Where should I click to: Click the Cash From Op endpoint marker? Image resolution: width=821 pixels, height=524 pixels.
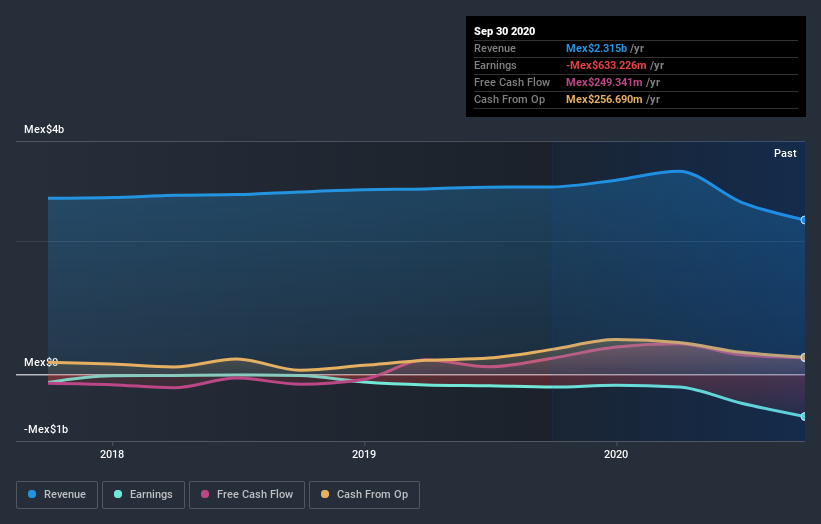pyautogui.click(x=803, y=358)
